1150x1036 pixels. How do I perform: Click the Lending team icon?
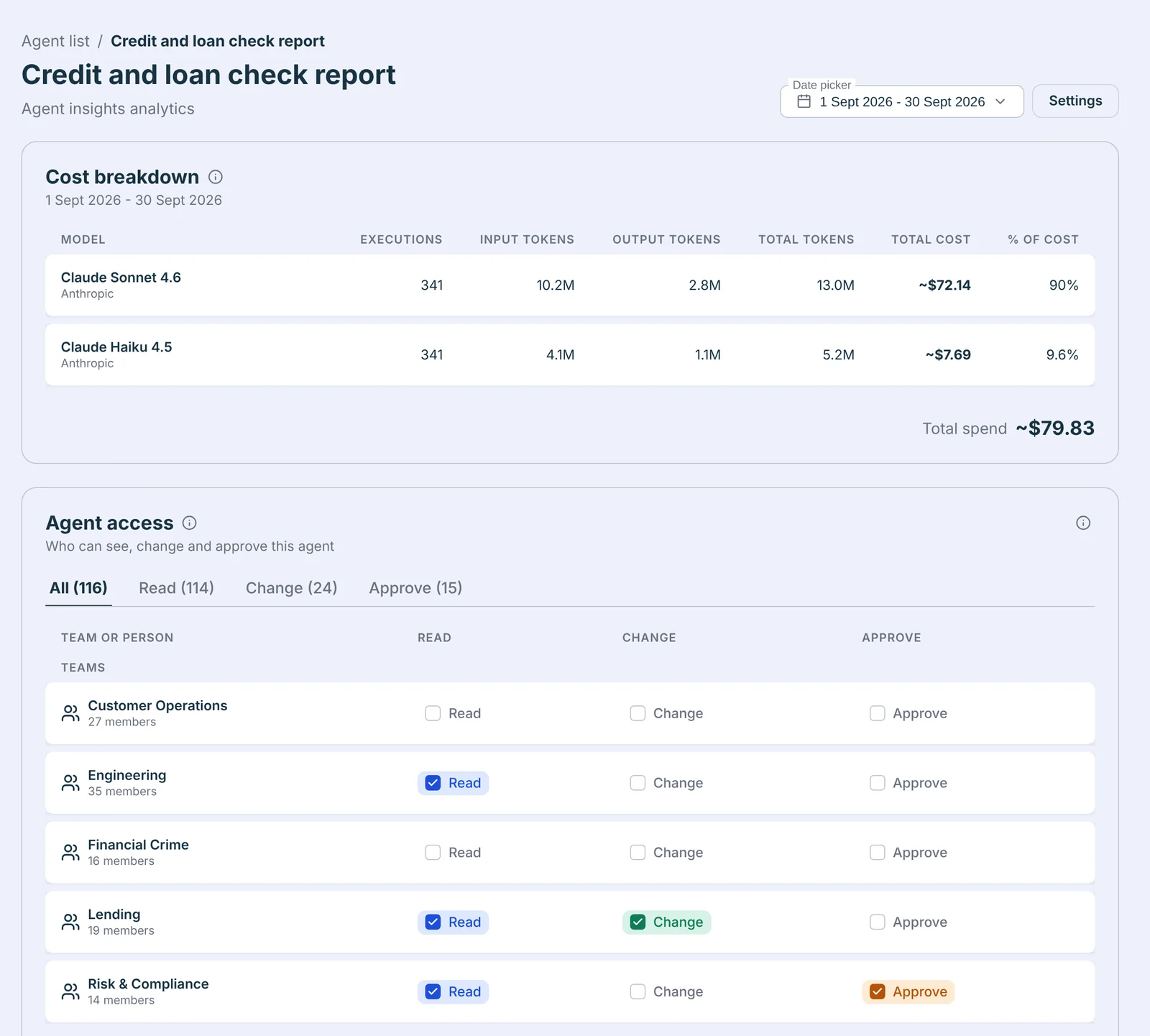tap(70, 922)
